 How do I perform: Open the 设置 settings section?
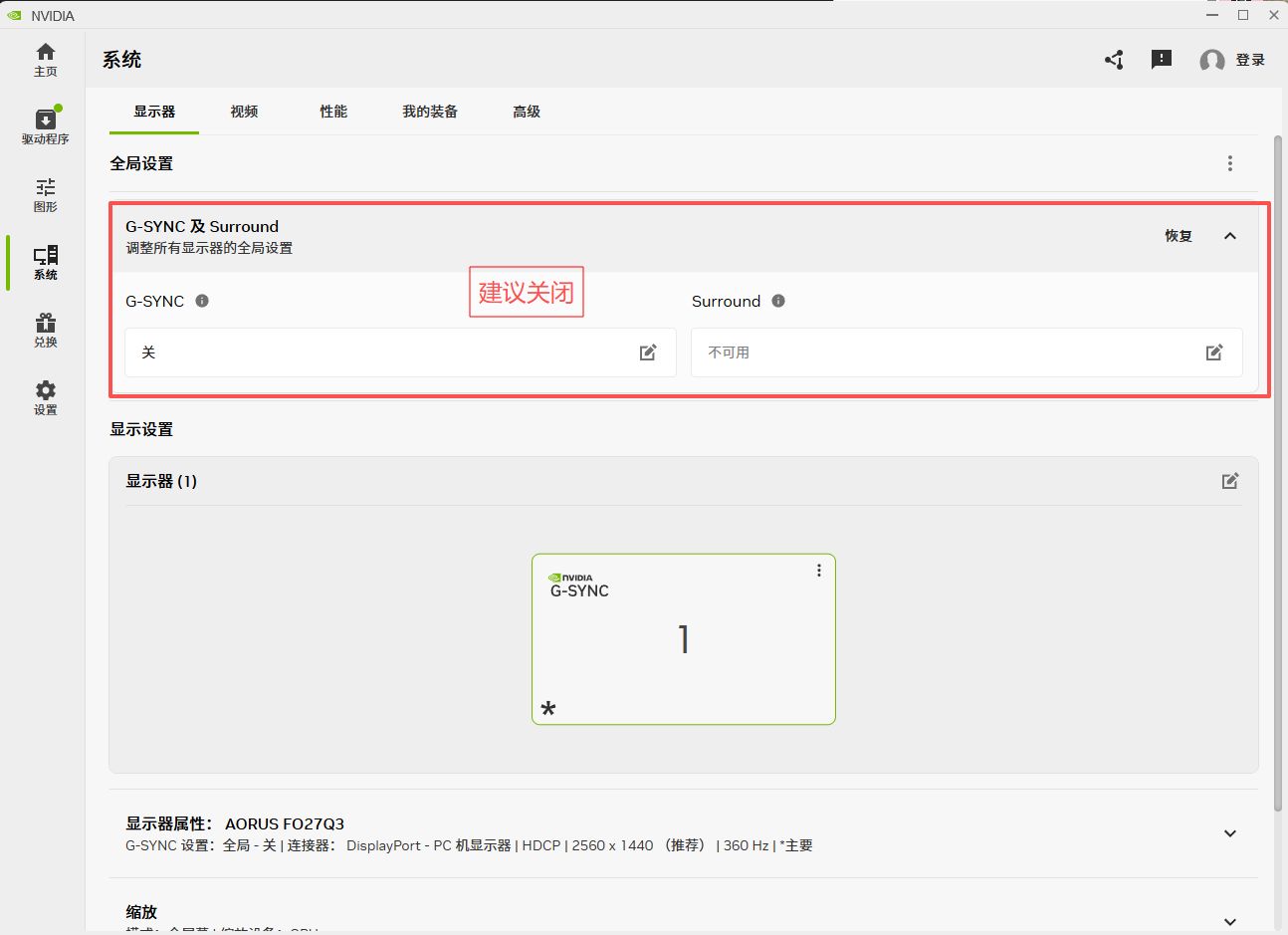(46, 398)
